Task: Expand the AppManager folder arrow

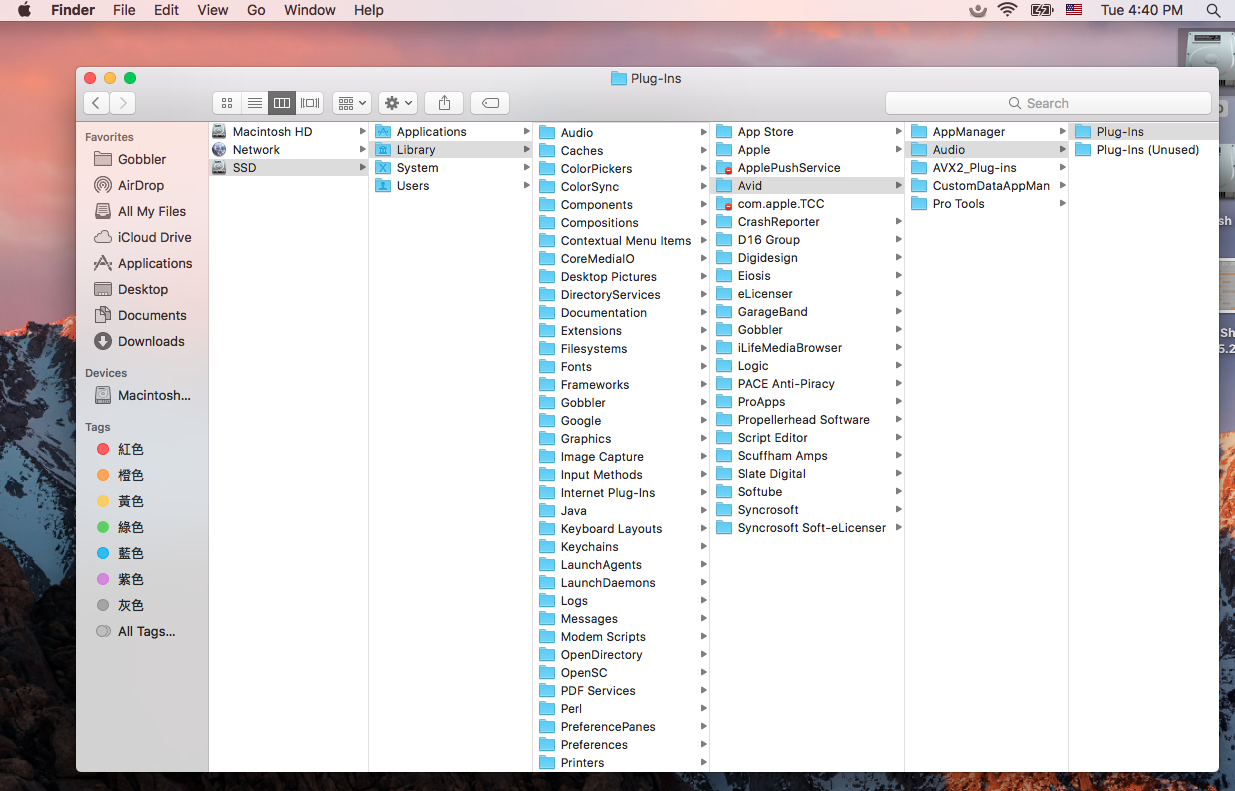Action: (1063, 132)
